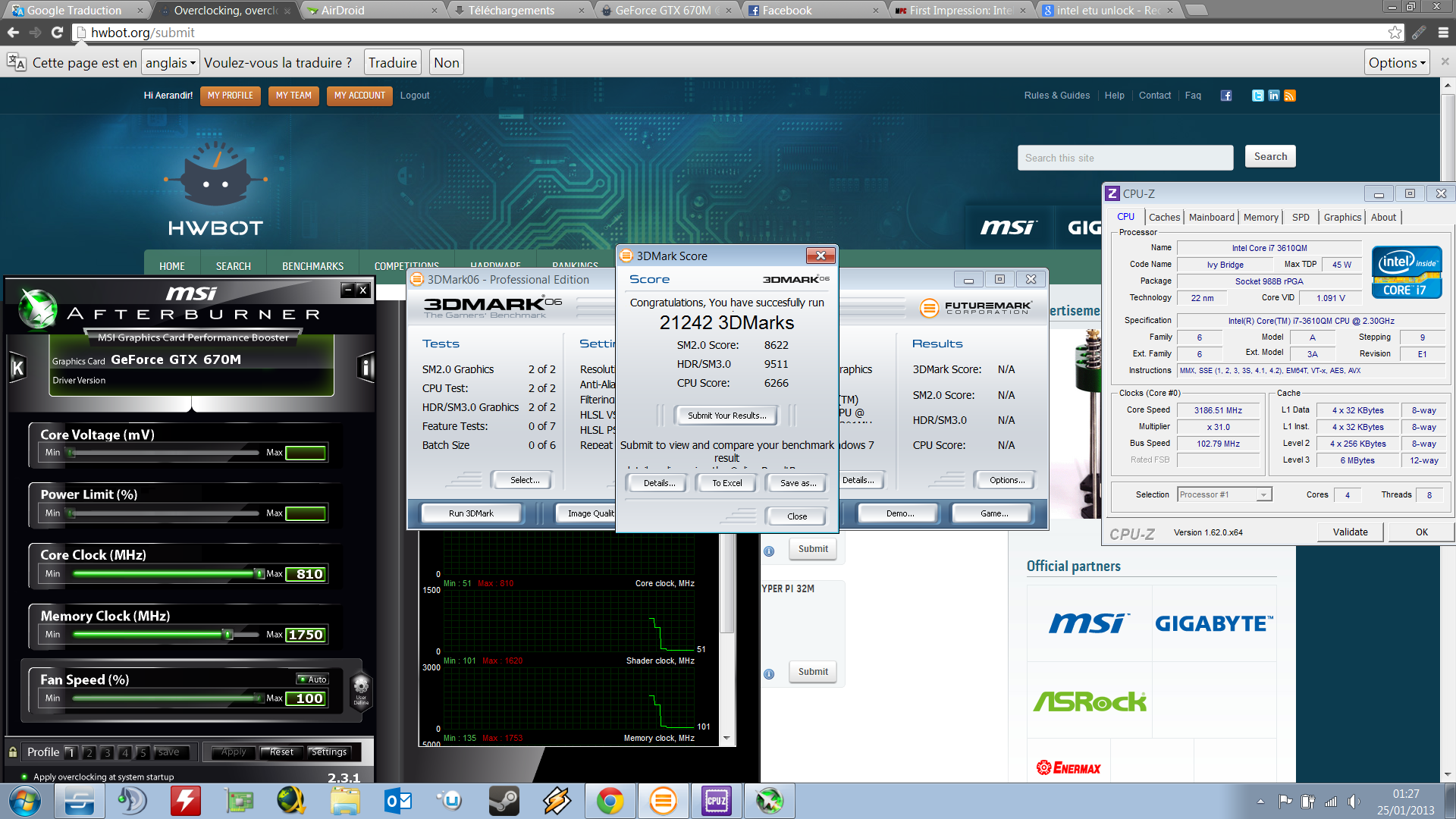Viewport: 1456px width, 819px height.
Task: Switch to CPU-Z Caches tab
Action: (1164, 217)
